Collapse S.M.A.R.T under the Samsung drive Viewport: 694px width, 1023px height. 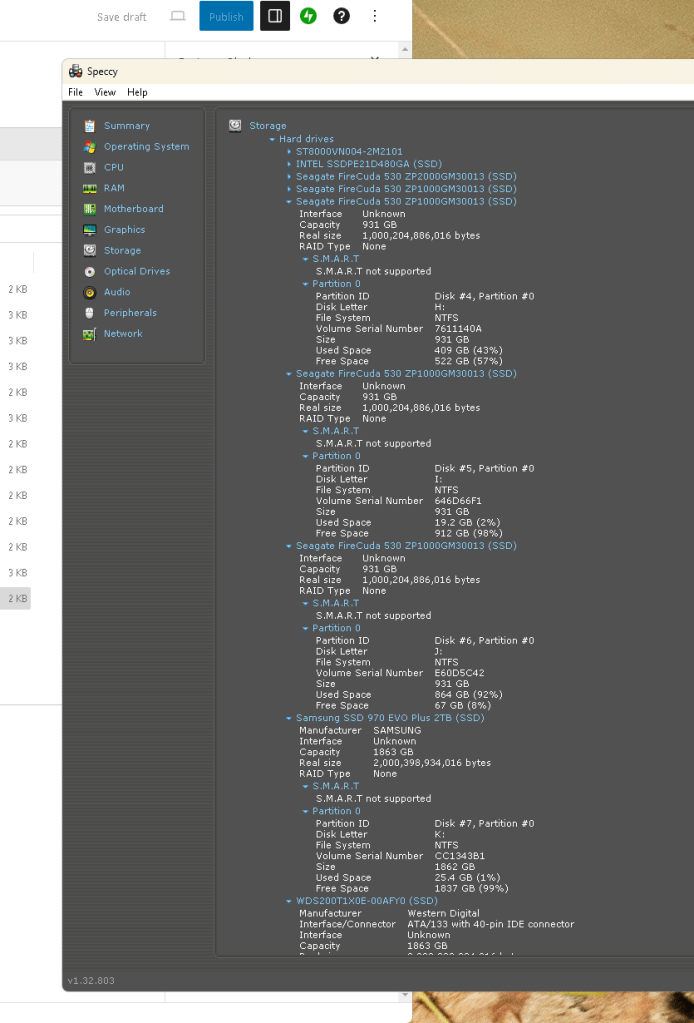pos(305,787)
